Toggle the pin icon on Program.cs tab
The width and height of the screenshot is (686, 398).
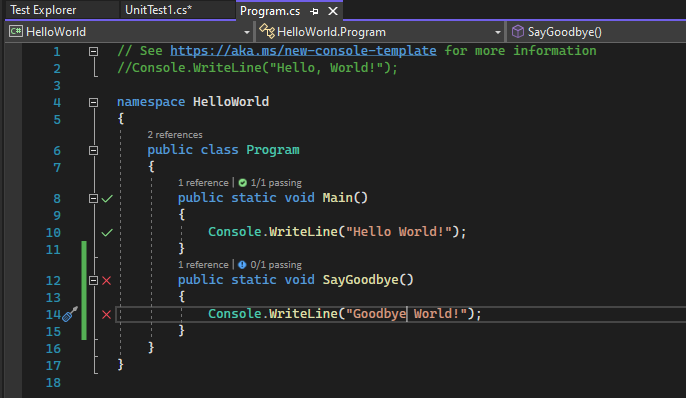[x=314, y=11]
